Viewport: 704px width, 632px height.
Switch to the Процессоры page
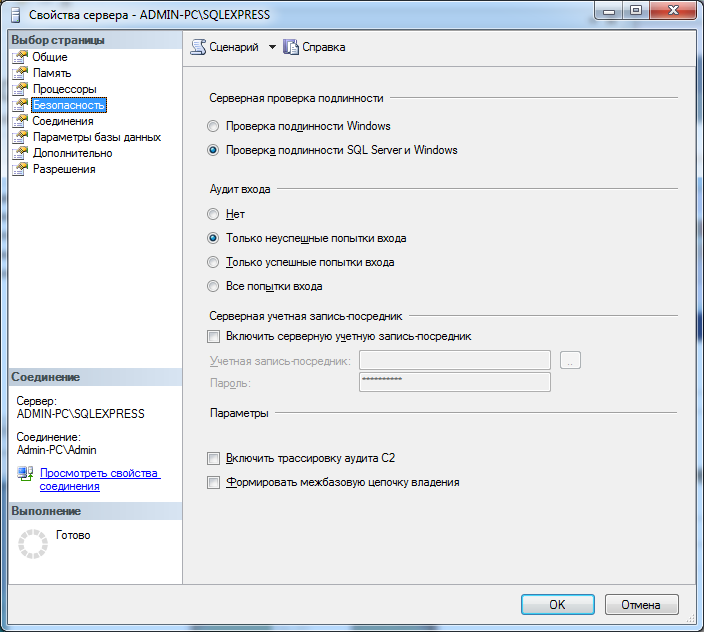65,89
